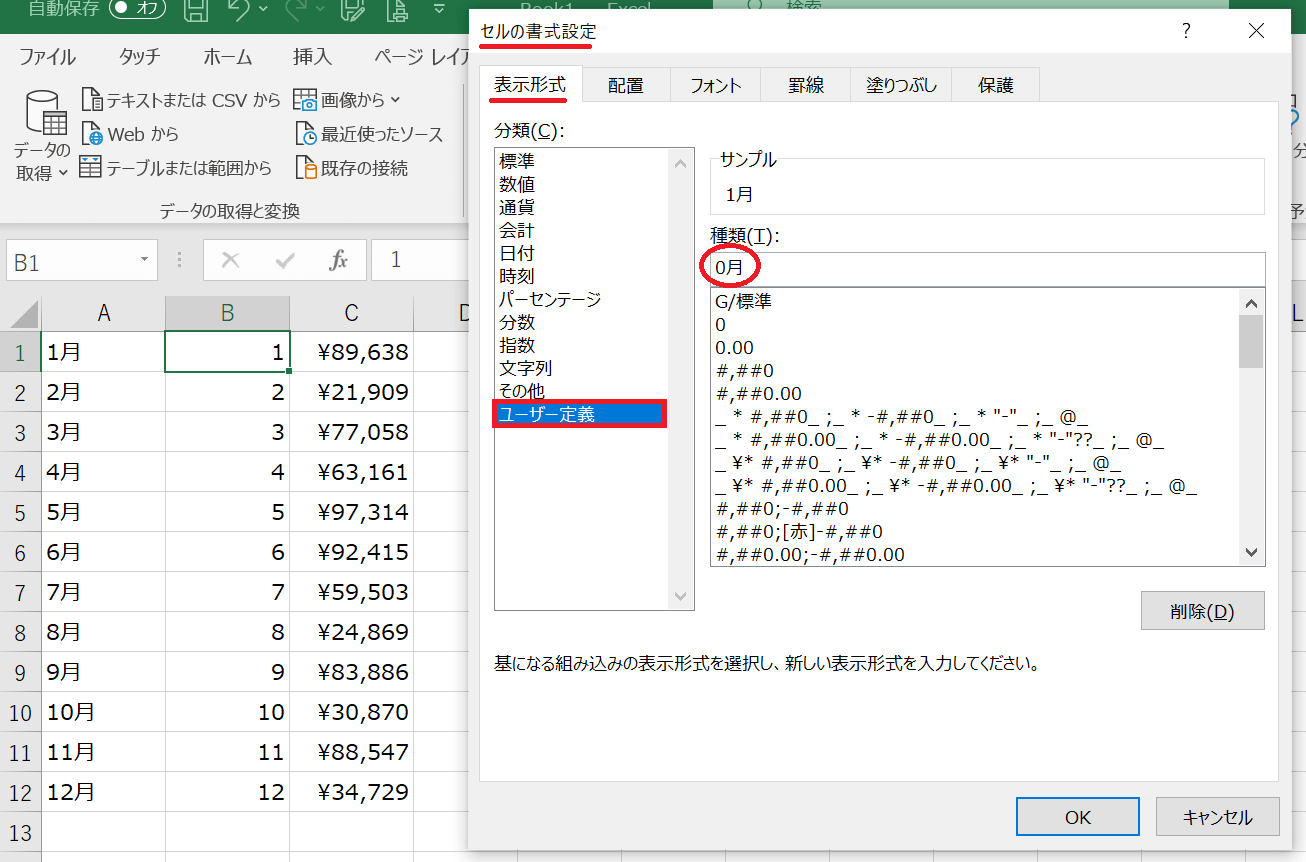Click the 削除(D) button
The height and width of the screenshot is (862, 1306).
pyautogui.click(x=1202, y=611)
